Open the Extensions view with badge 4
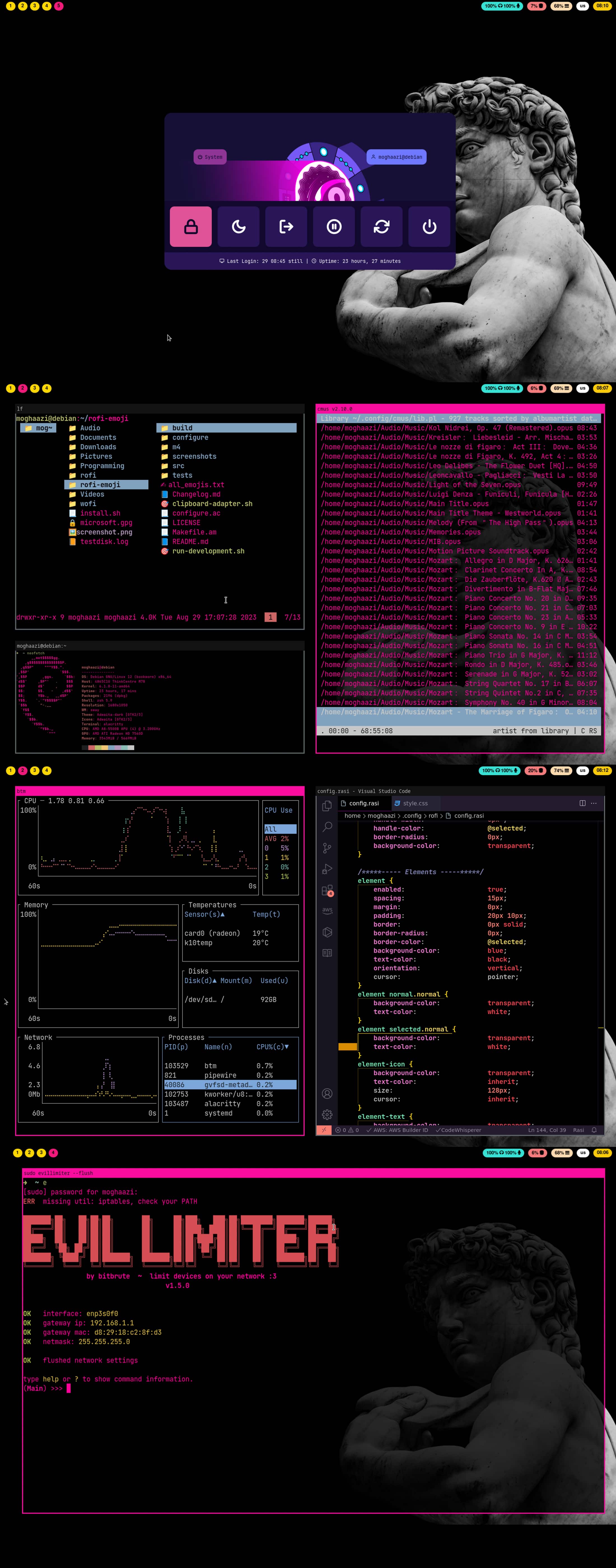 [327, 890]
